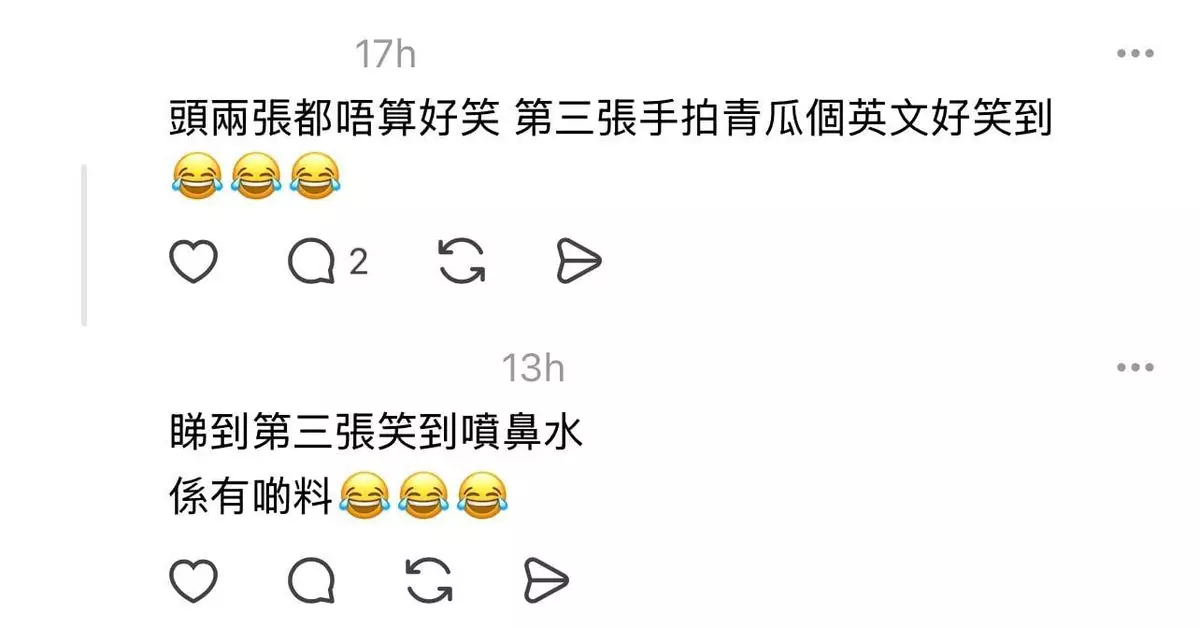Open the reply icon on the 17h comment

tap(311, 263)
